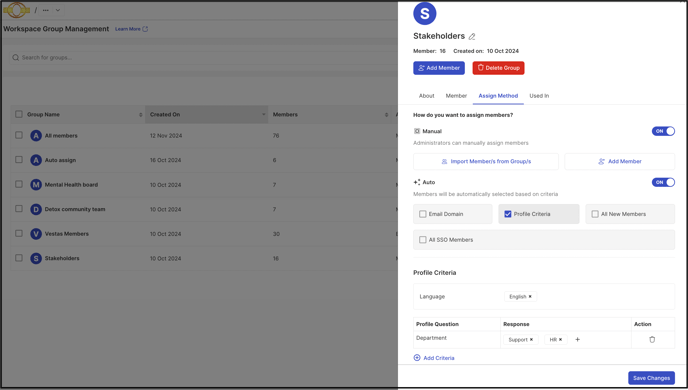Check the Mental Health board row checkbox
Image resolution: width=688 pixels, height=390 pixels.
click(x=19, y=184)
